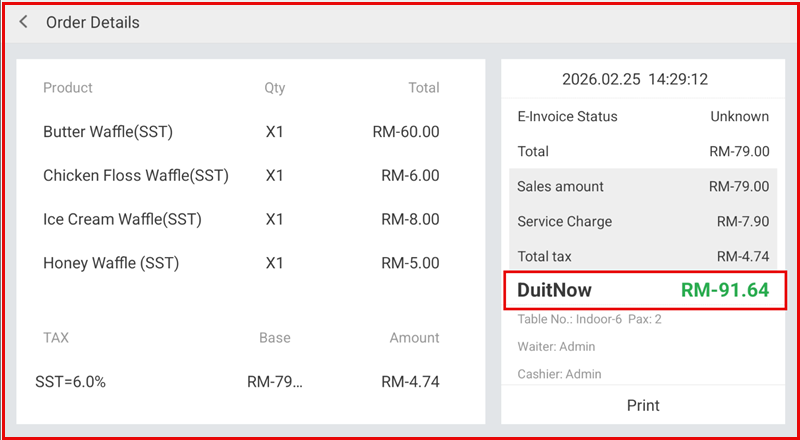Click the back arrow icon

pos(24,22)
